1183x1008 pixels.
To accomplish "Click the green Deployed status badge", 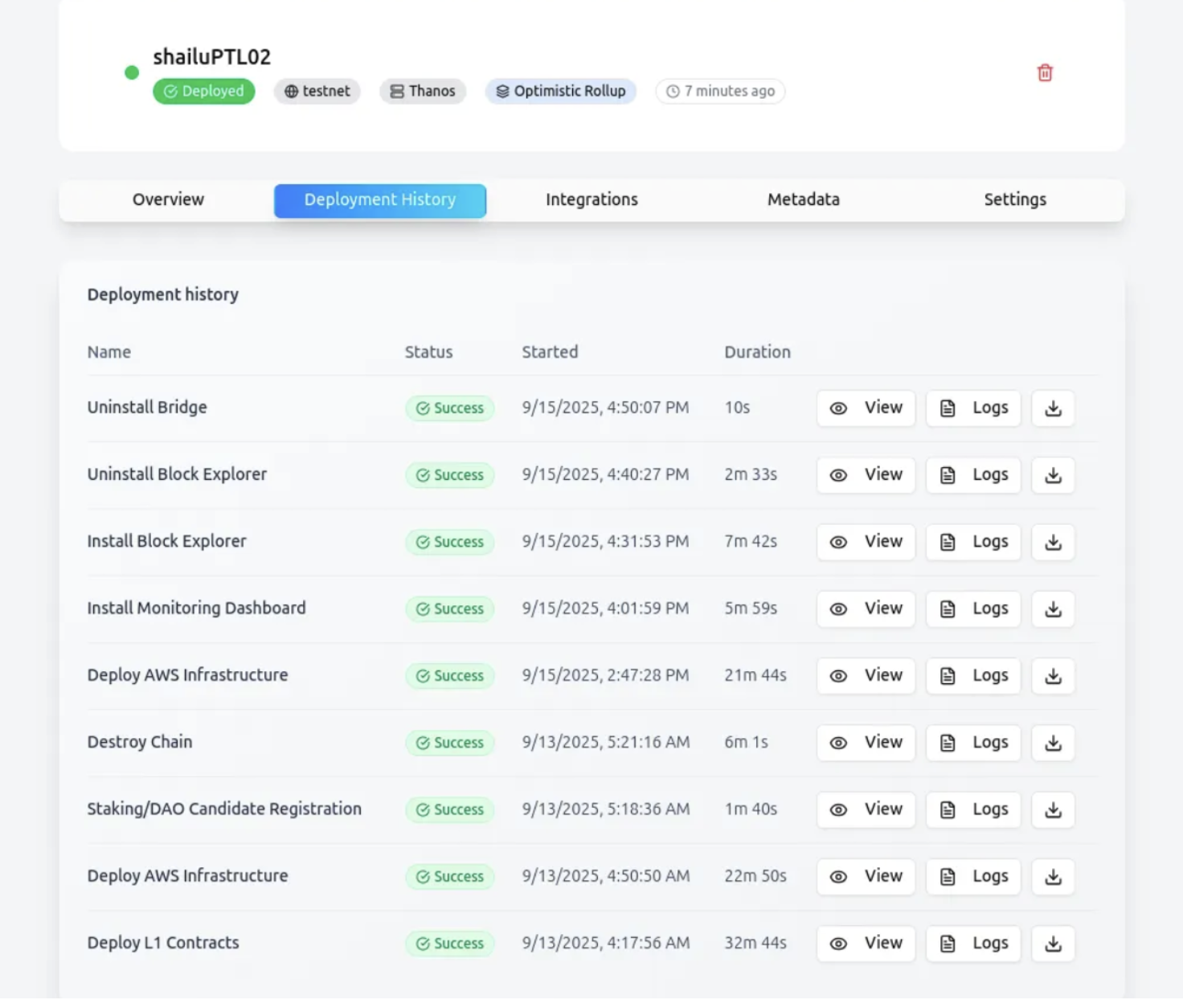I will click(204, 92).
